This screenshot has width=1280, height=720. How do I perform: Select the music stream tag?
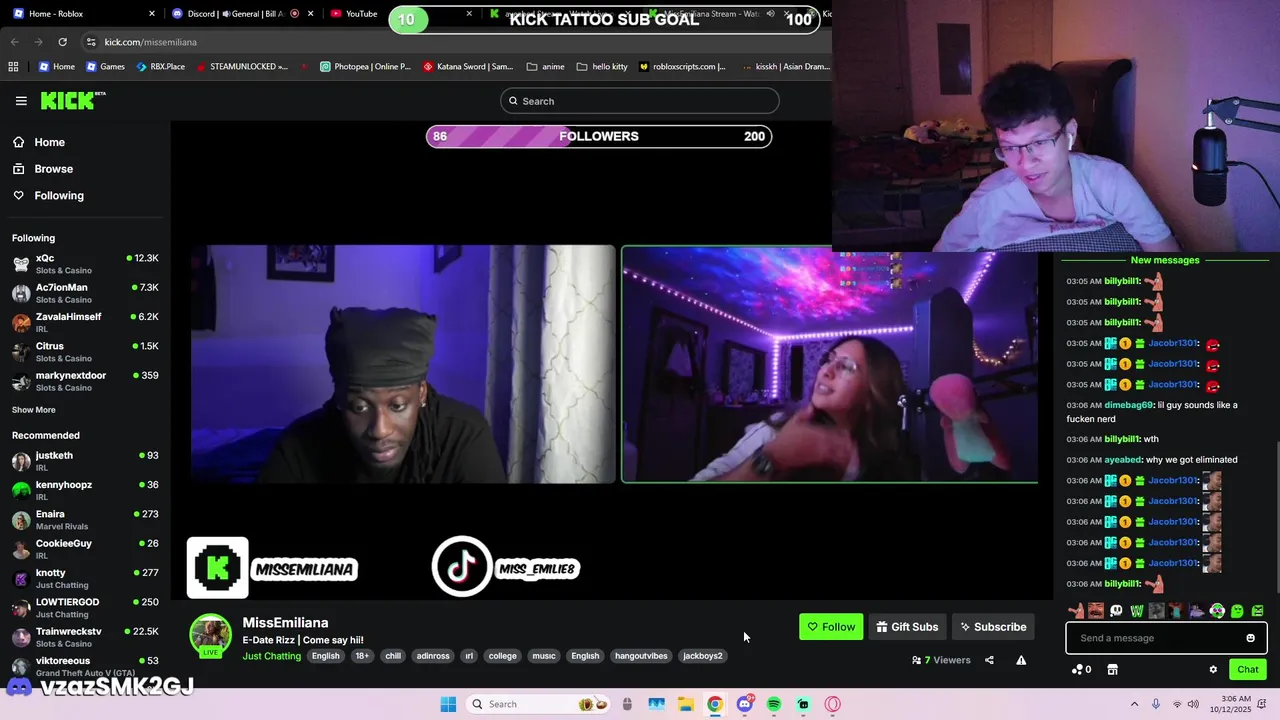[x=544, y=656]
